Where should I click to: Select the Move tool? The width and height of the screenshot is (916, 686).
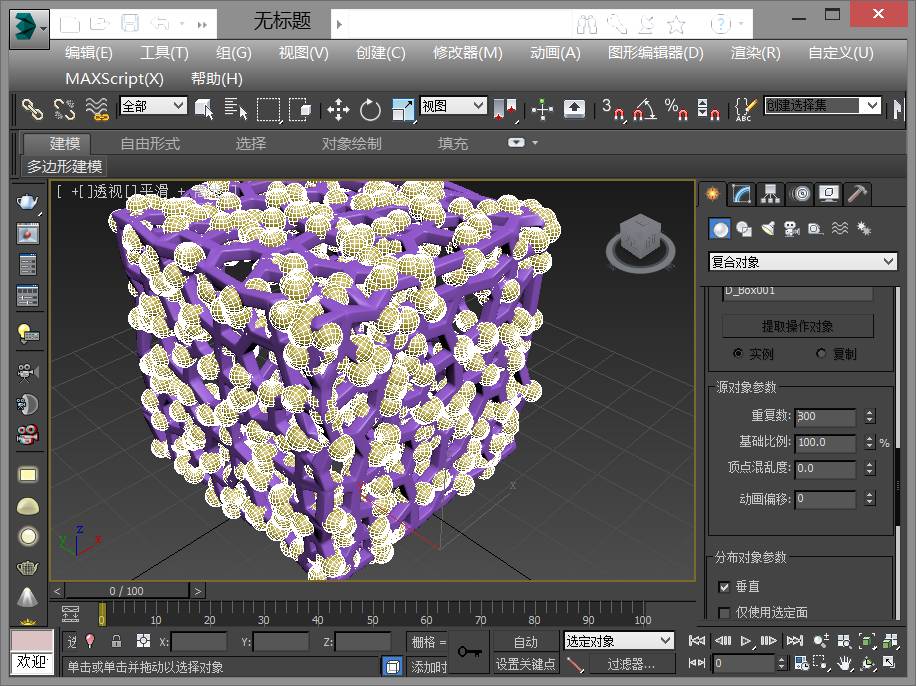(x=338, y=109)
